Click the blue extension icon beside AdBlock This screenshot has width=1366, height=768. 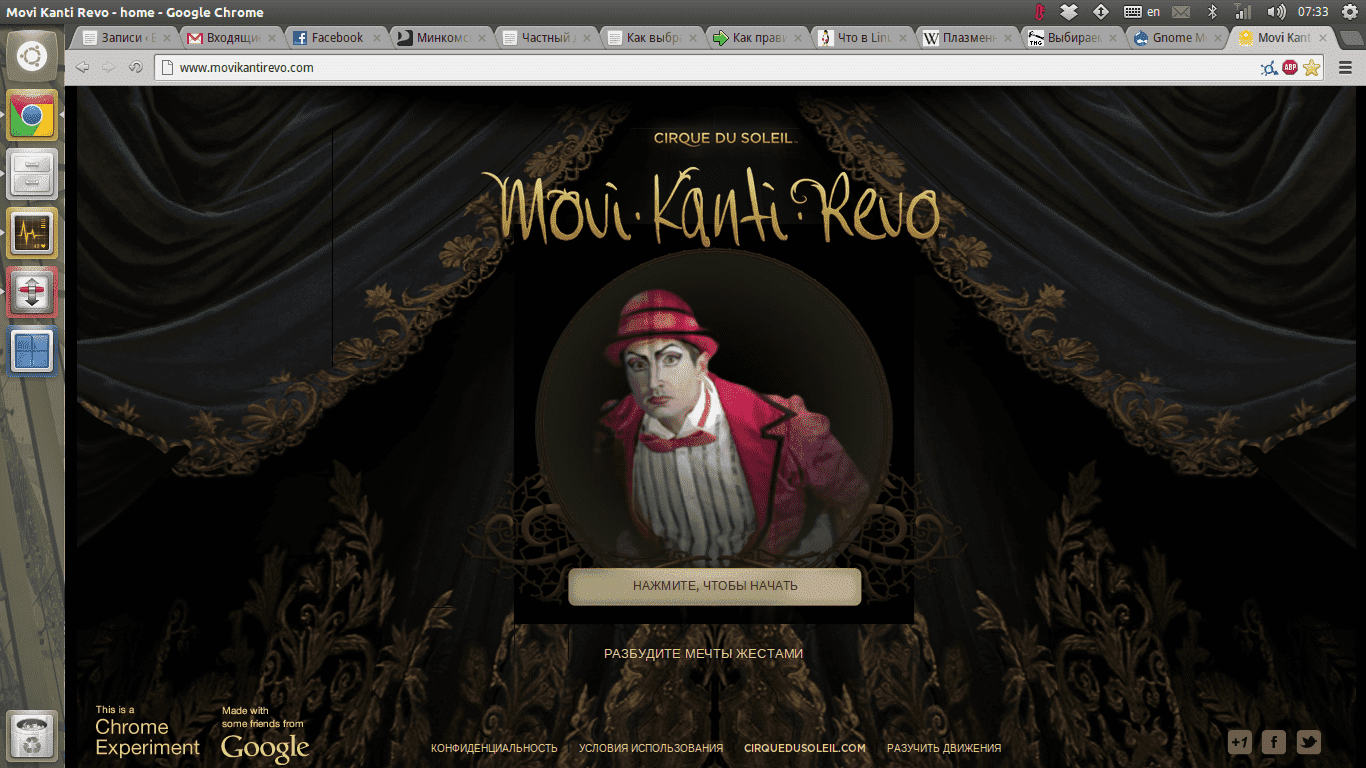[x=1269, y=68]
